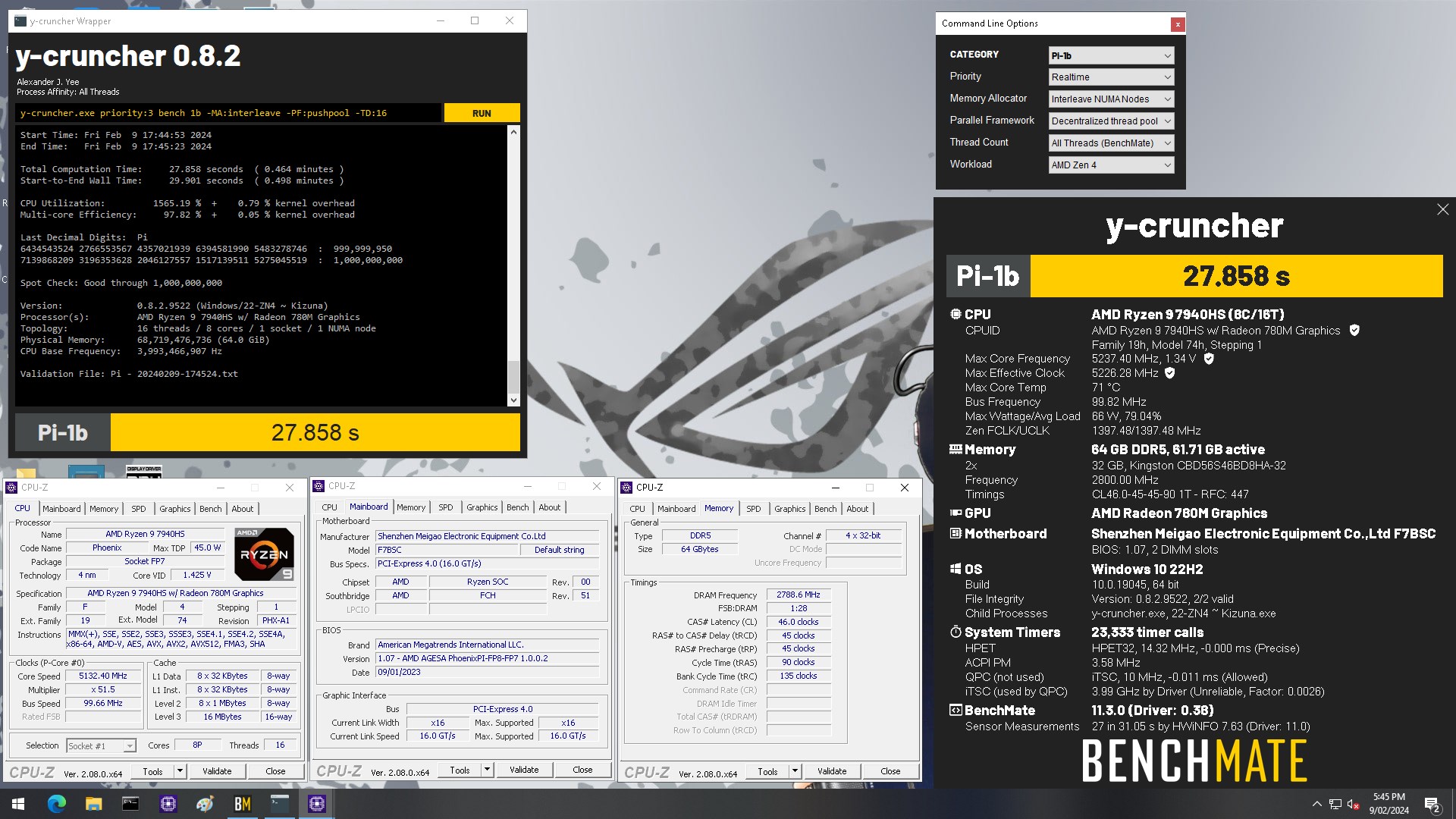Screen dimensions: 1456x819
Task: Click 'Spot Check: Good through 1,000,000,000' line
Action: [121, 283]
